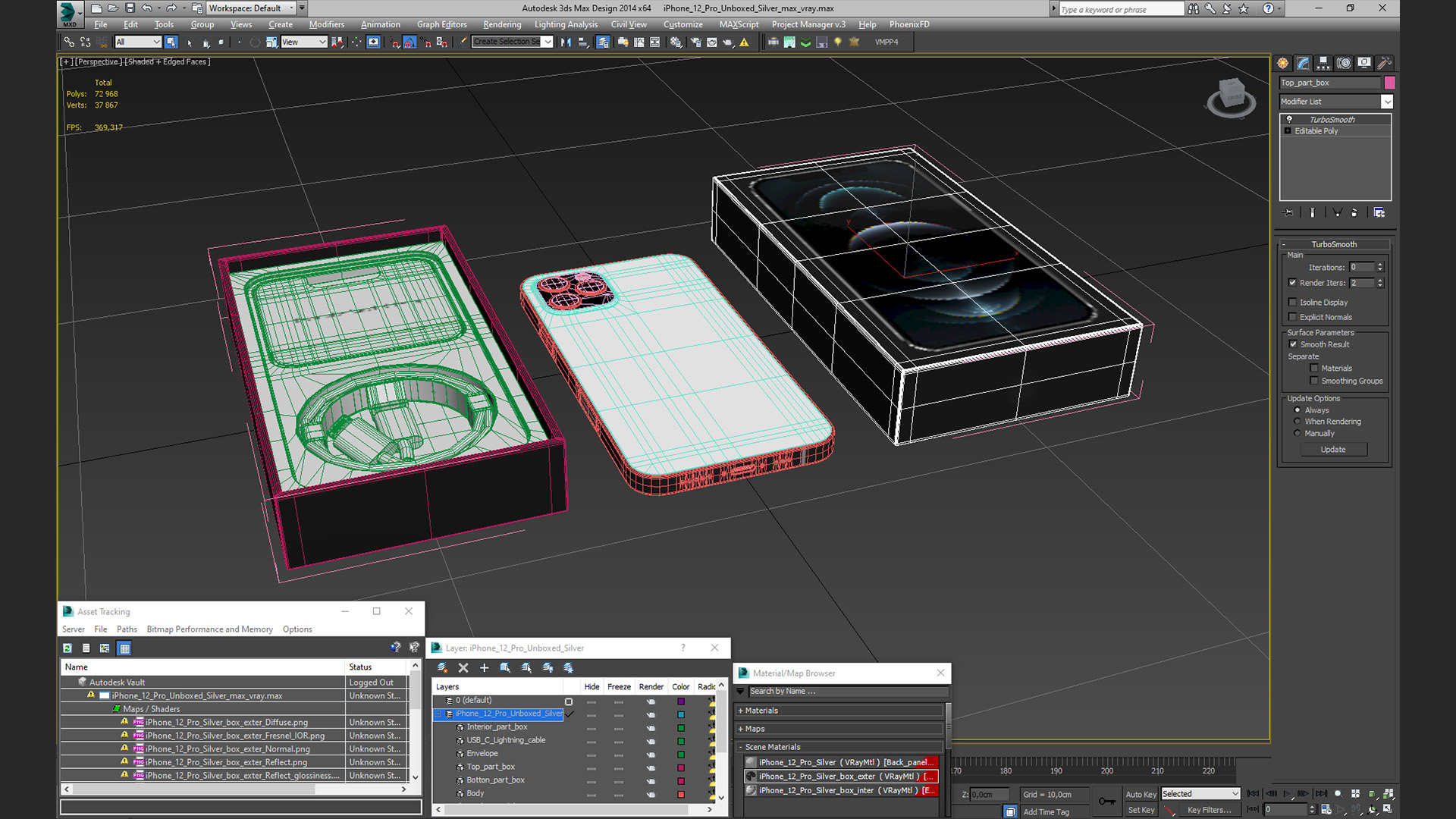Click Go to Start playback control
Viewport: 1456px width, 819px height.
[x=1253, y=793]
